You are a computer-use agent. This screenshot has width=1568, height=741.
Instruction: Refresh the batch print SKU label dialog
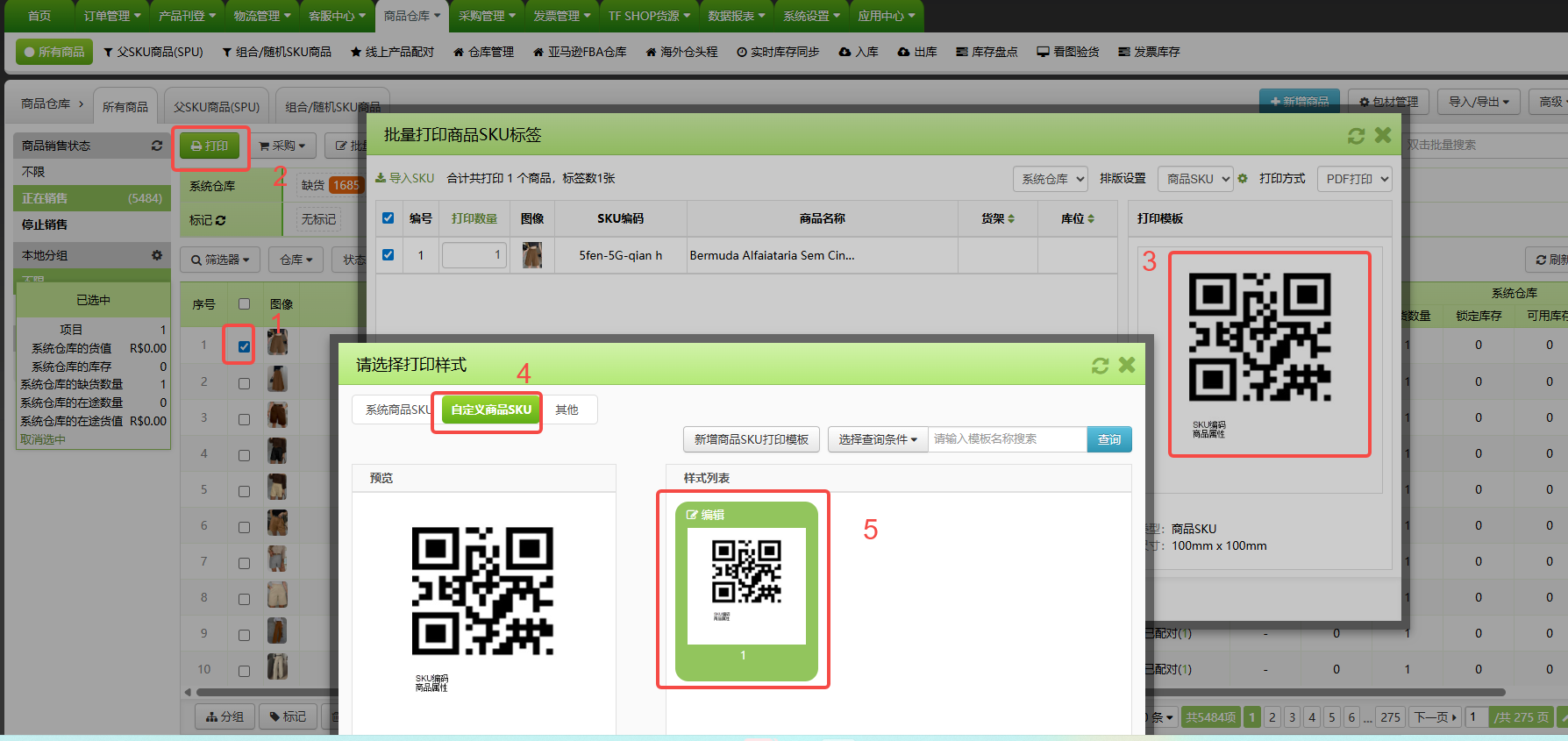[x=1356, y=136]
